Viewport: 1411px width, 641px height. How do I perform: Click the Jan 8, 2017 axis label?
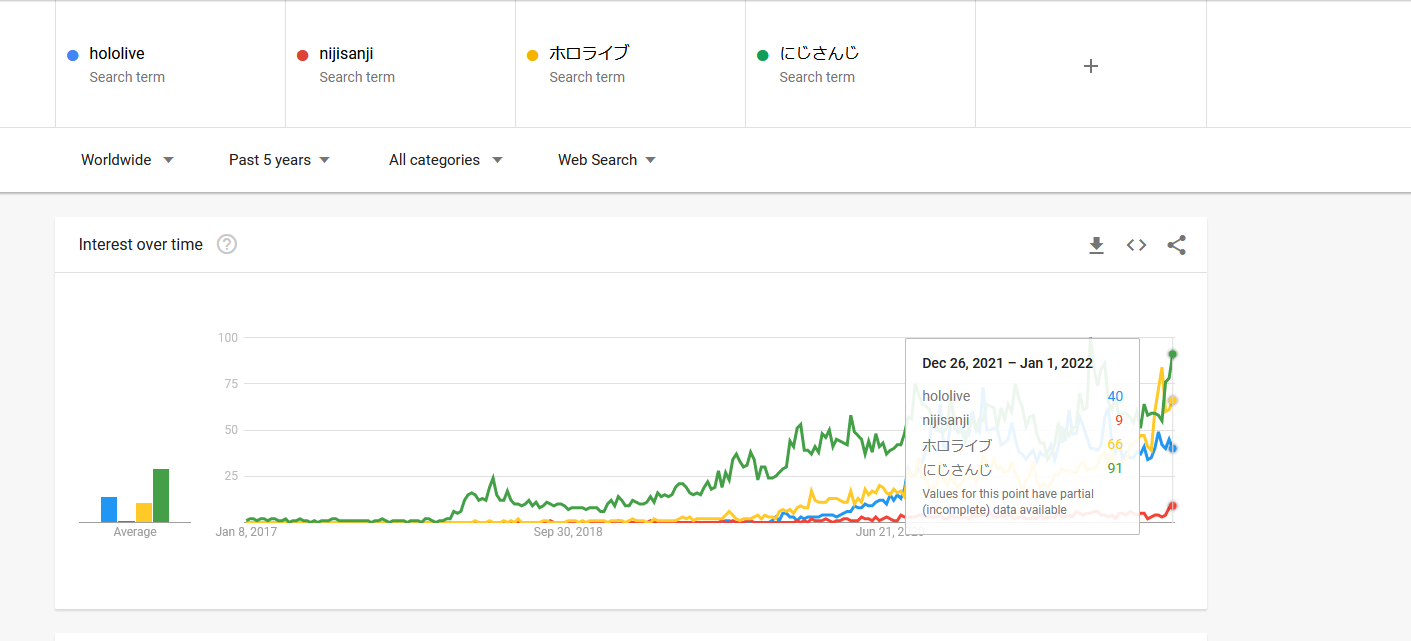click(246, 532)
